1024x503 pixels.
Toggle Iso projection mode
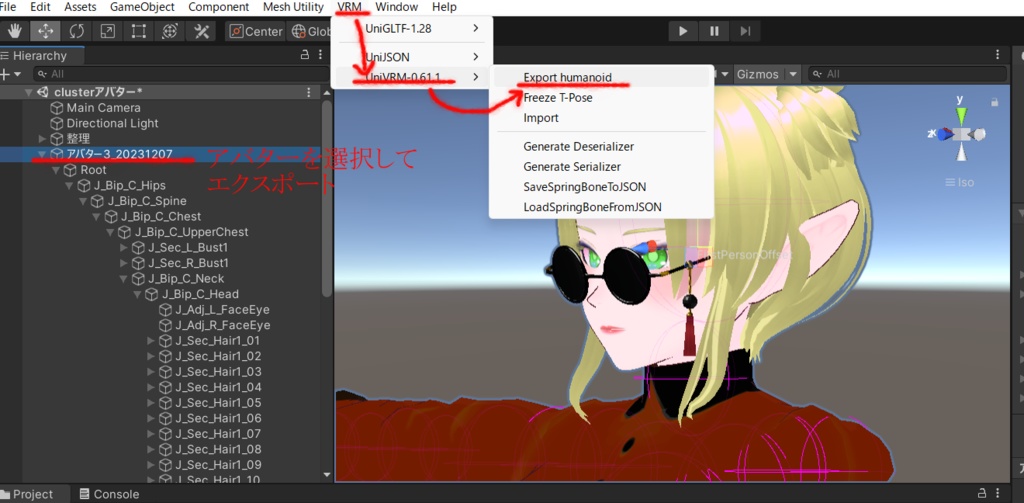959,182
